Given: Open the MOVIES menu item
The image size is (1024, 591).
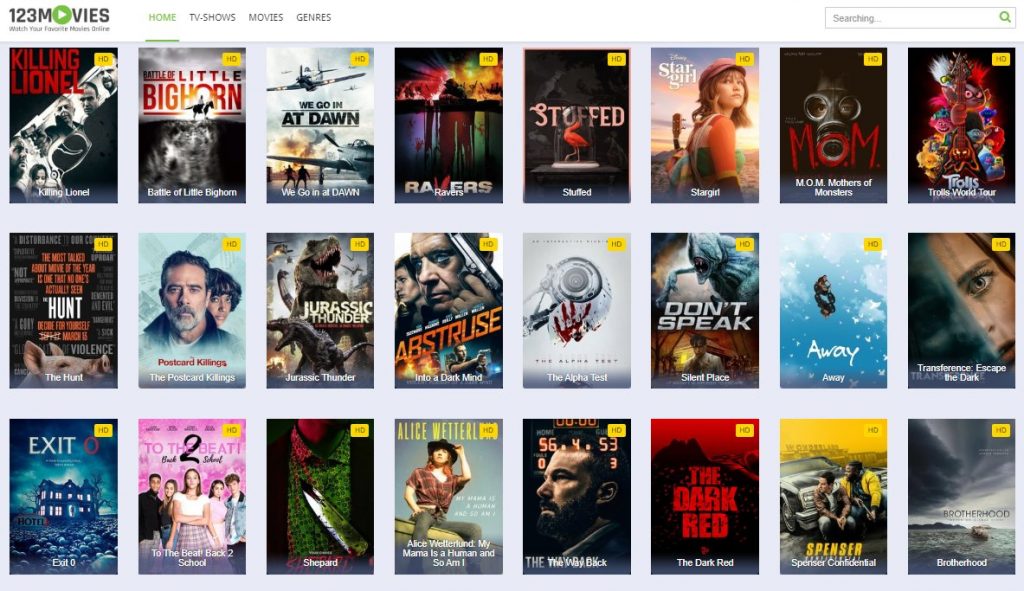Looking at the screenshot, I should click(x=266, y=18).
